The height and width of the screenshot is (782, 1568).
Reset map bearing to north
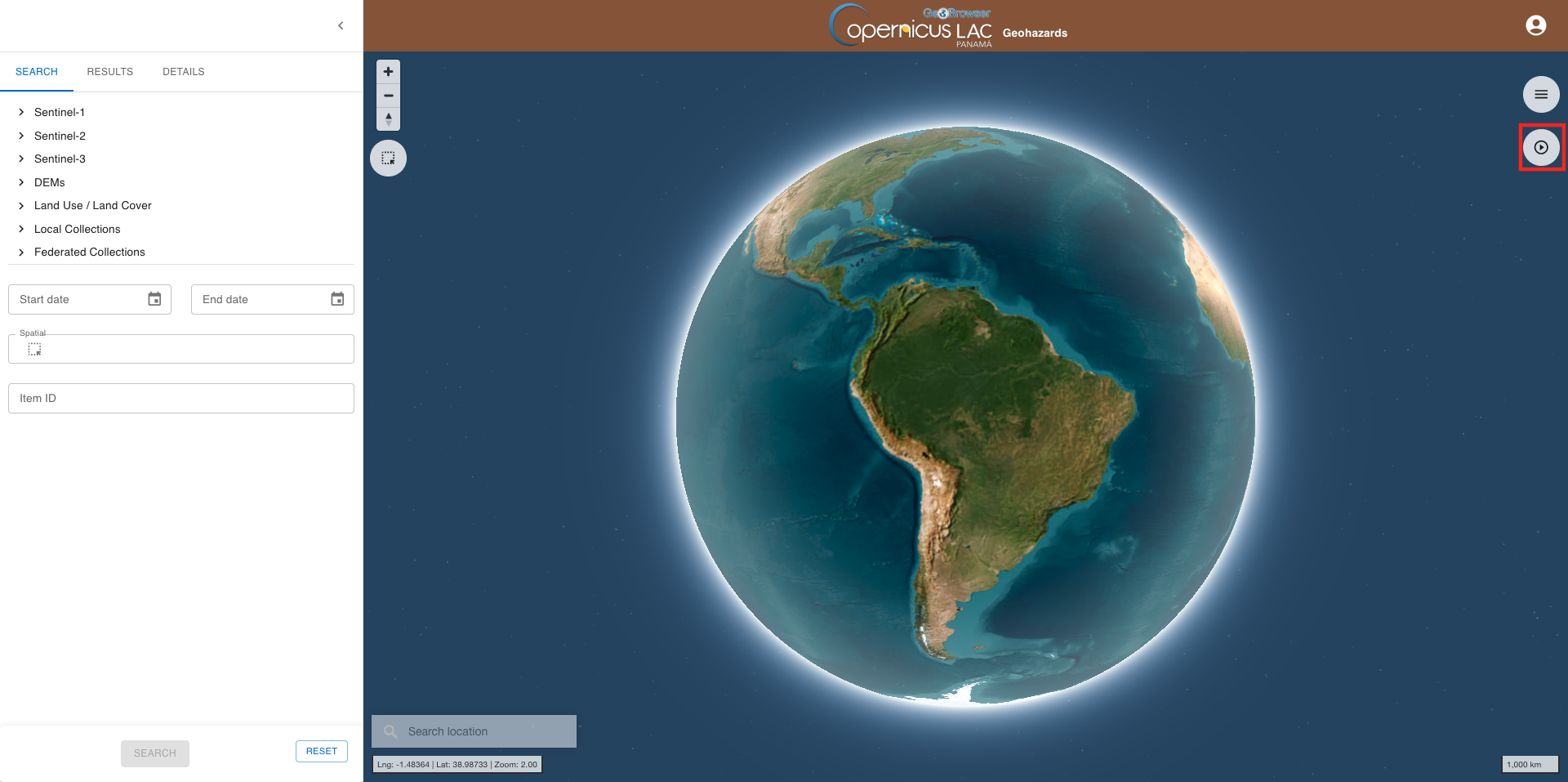[x=388, y=119]
